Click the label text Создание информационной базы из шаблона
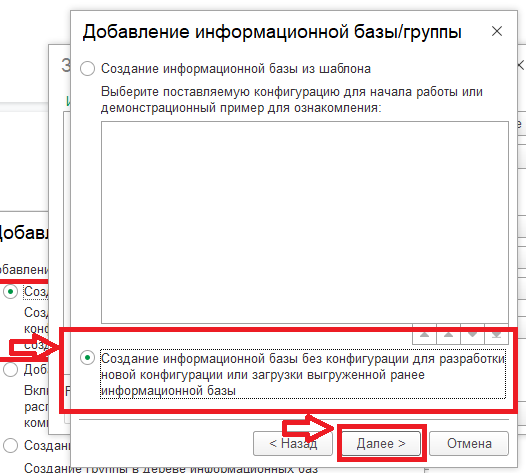 236,69
